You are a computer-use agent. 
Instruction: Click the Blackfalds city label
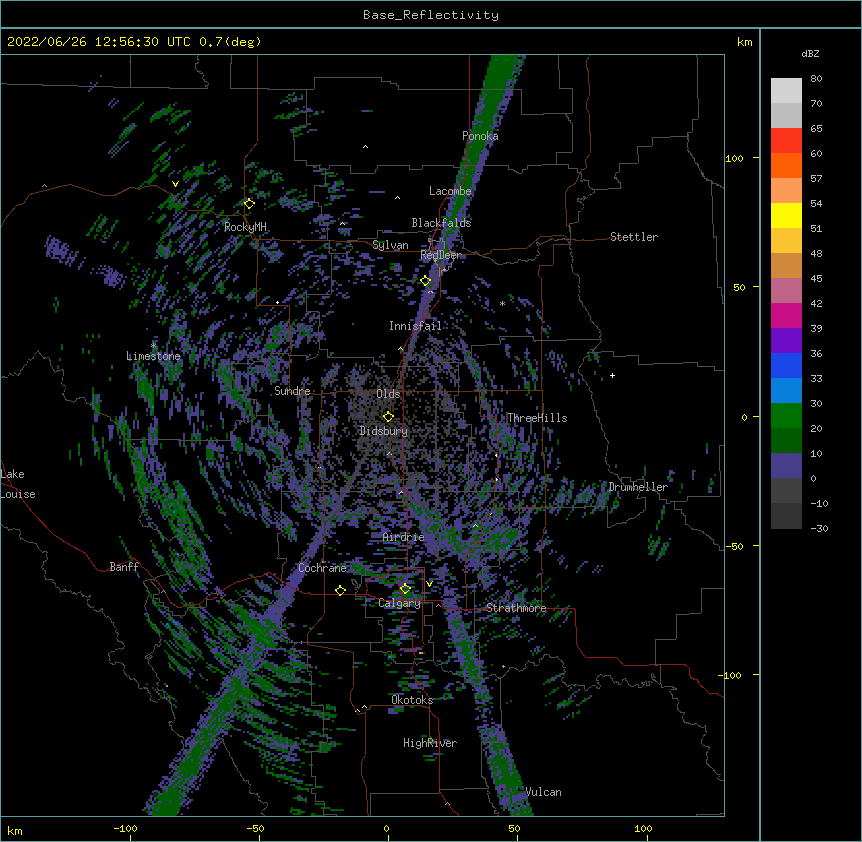point(441,223)
